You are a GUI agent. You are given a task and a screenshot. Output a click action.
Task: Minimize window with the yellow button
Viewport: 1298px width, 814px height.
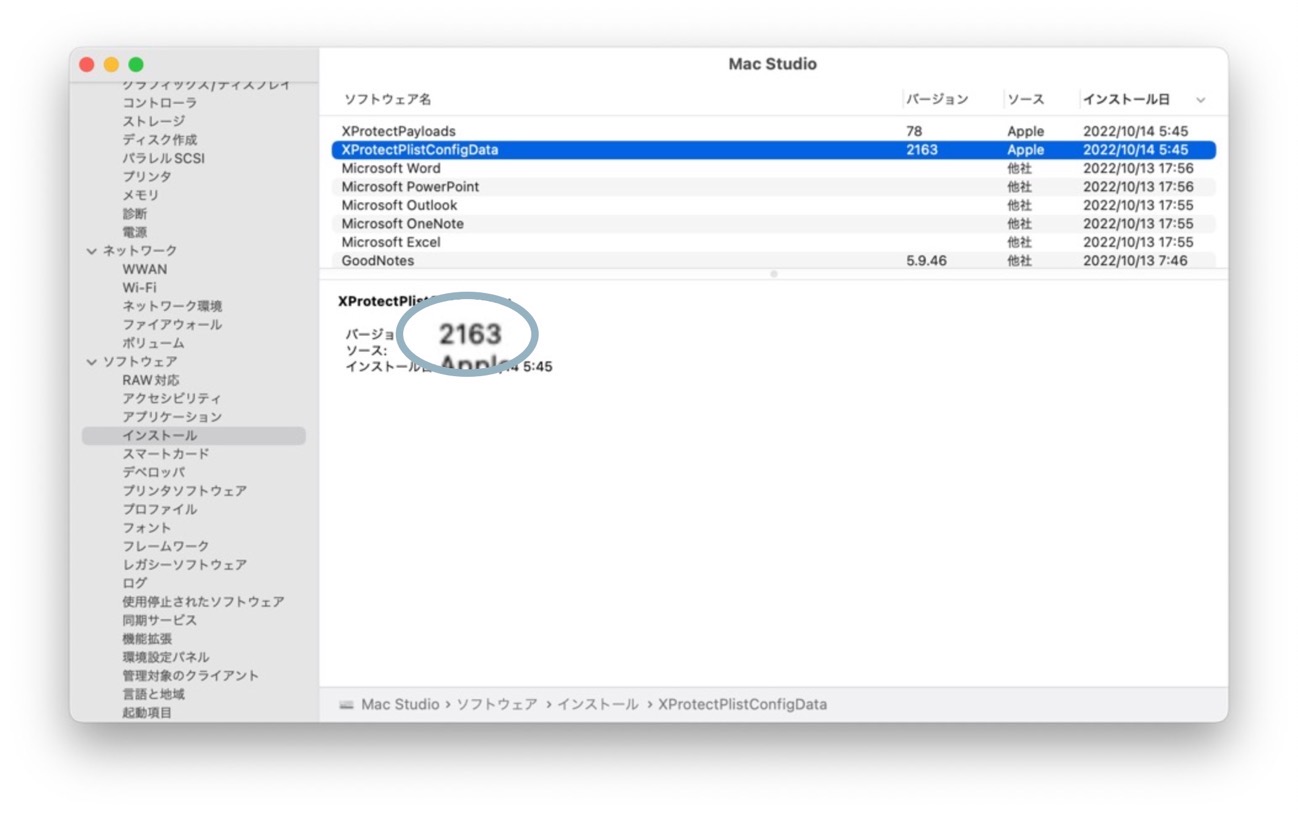click(111, 65)
